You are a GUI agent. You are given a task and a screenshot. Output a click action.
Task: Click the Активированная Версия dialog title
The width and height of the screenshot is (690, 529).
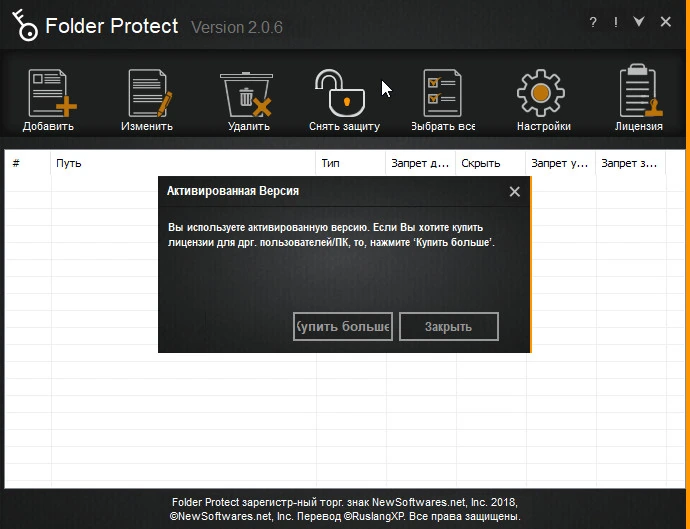[233, 191]
